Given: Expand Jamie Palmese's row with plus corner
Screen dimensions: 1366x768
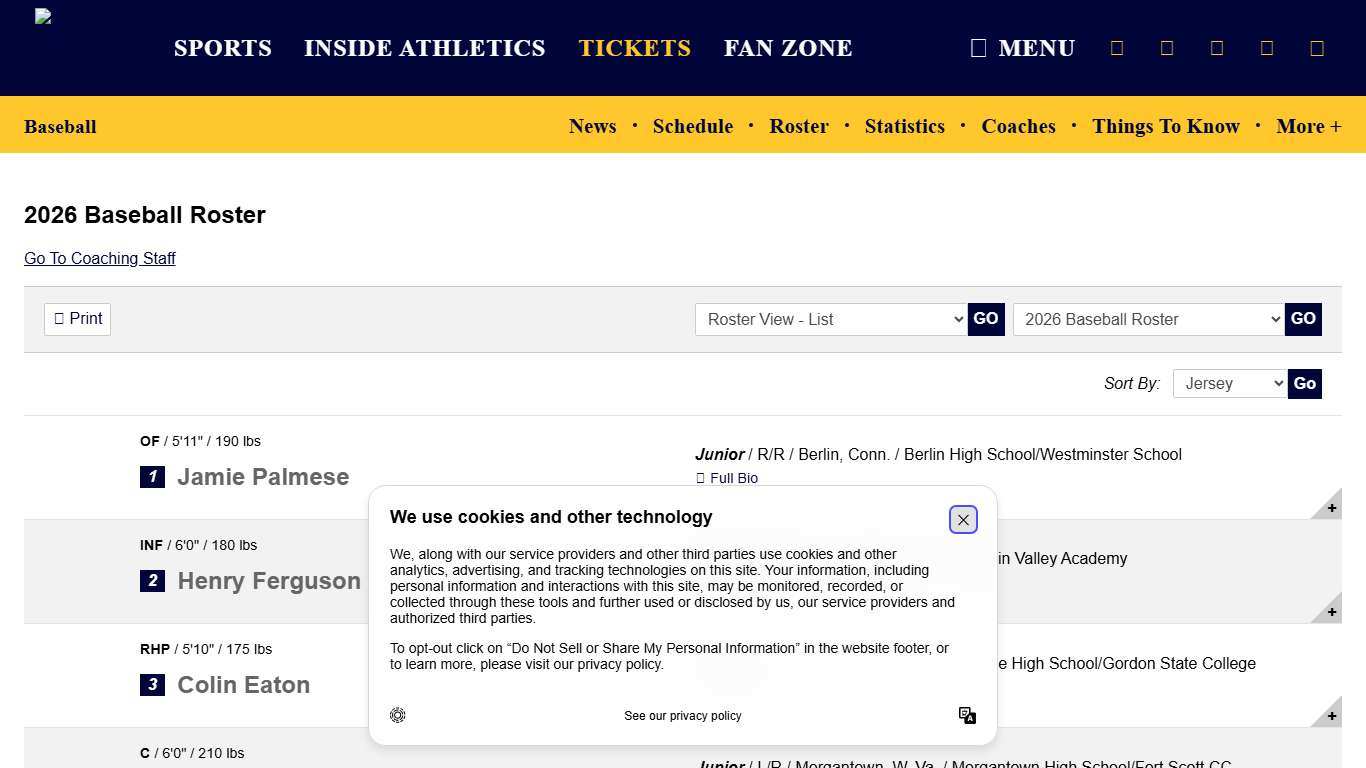Looking at the screenshot, I should coord(1330,507).
